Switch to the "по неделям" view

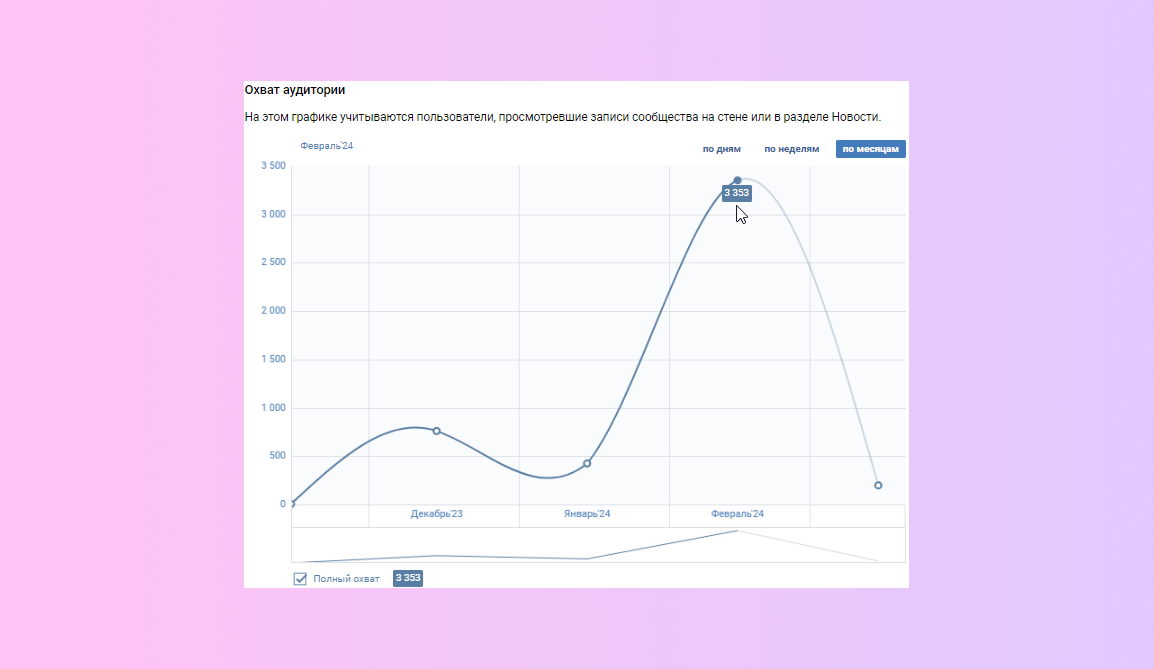point(791,149)
